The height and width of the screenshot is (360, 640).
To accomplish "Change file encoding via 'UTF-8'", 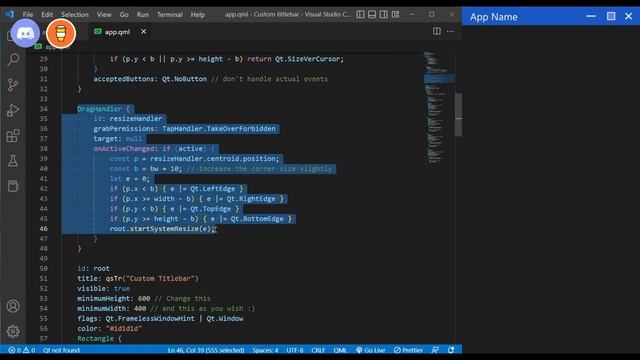I will (x=295, y=350).
